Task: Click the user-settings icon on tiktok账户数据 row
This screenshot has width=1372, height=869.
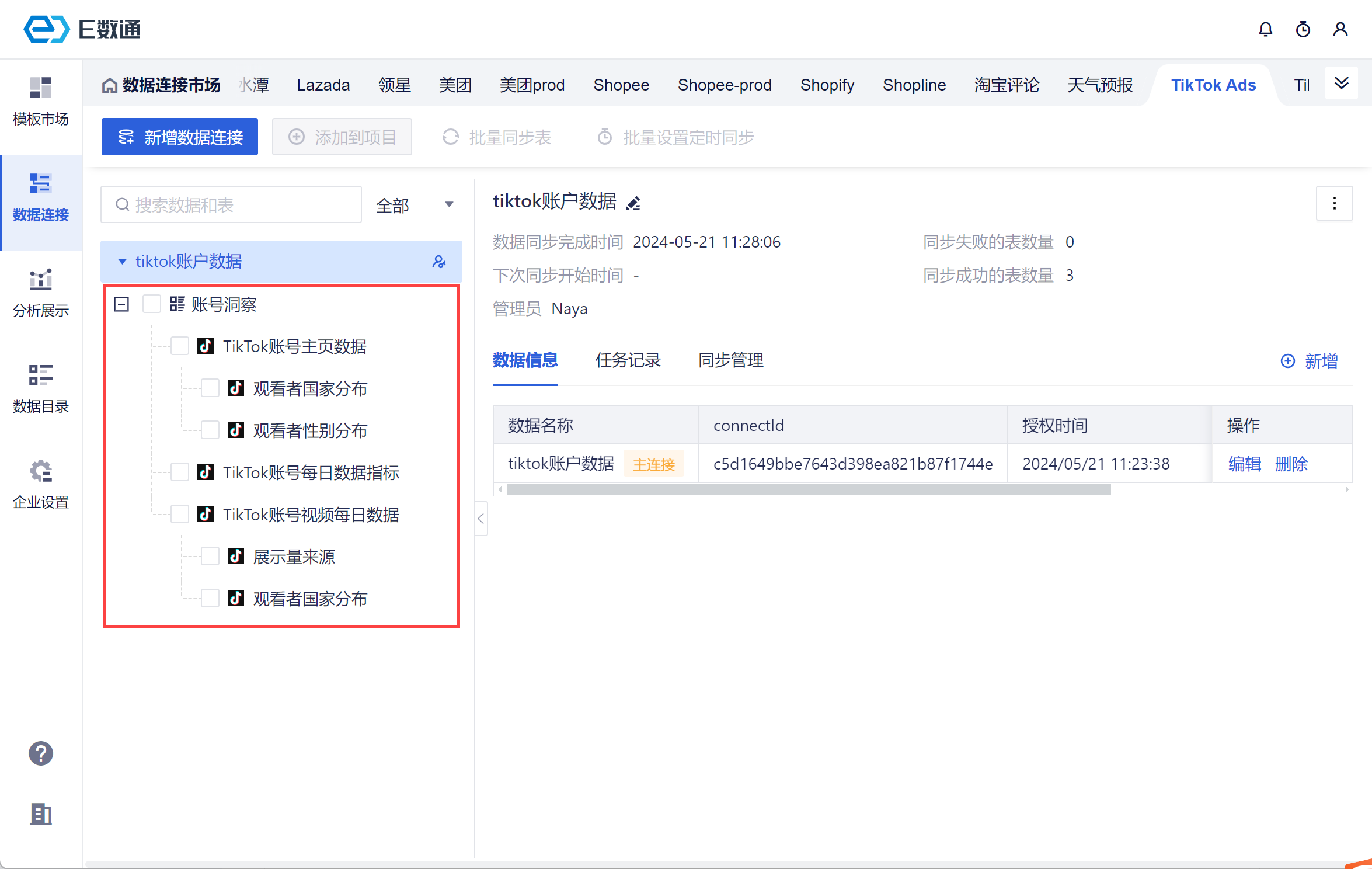Action: [x=439, y=262]
